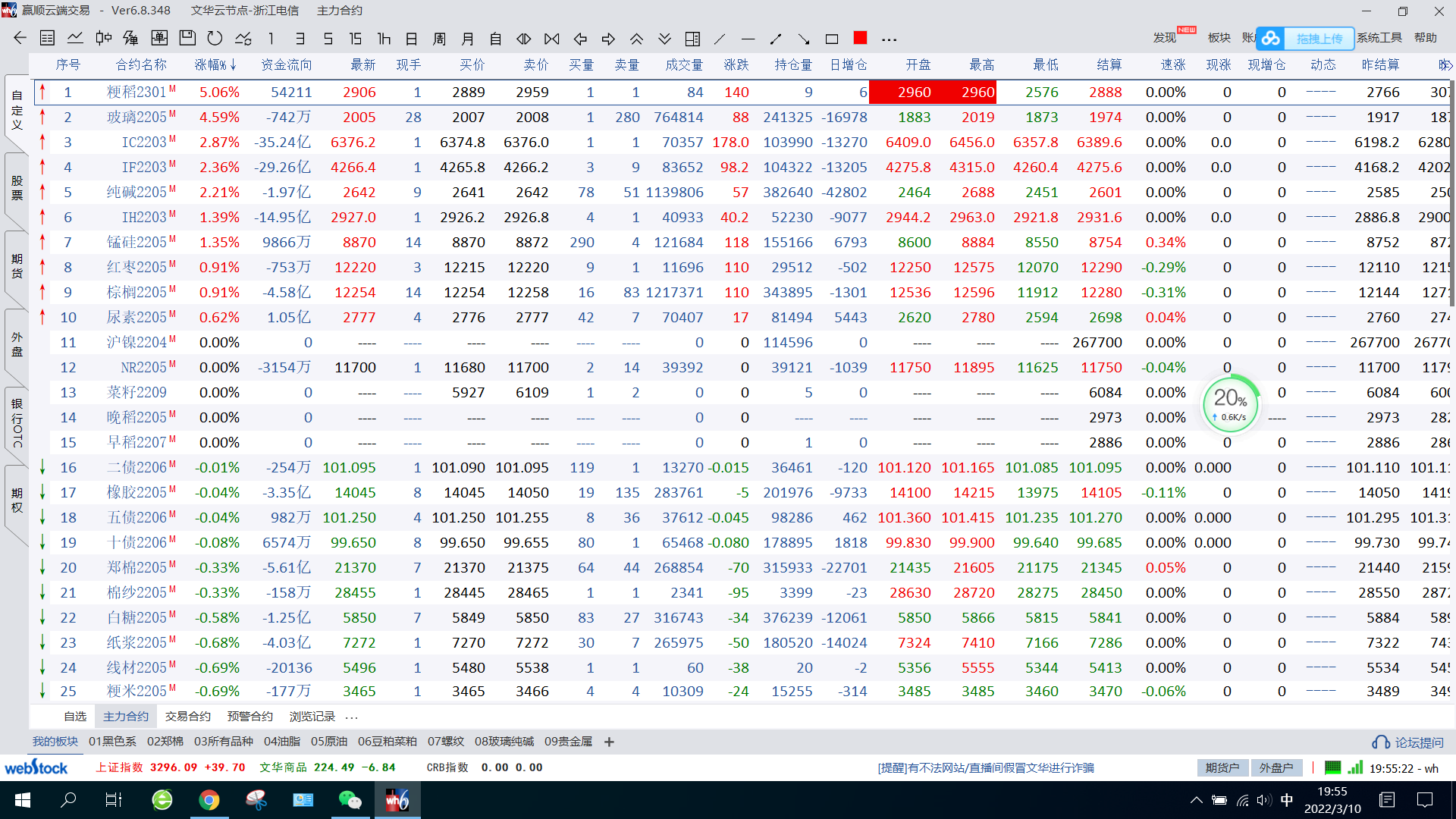Select the 1-minute period button

271,38
